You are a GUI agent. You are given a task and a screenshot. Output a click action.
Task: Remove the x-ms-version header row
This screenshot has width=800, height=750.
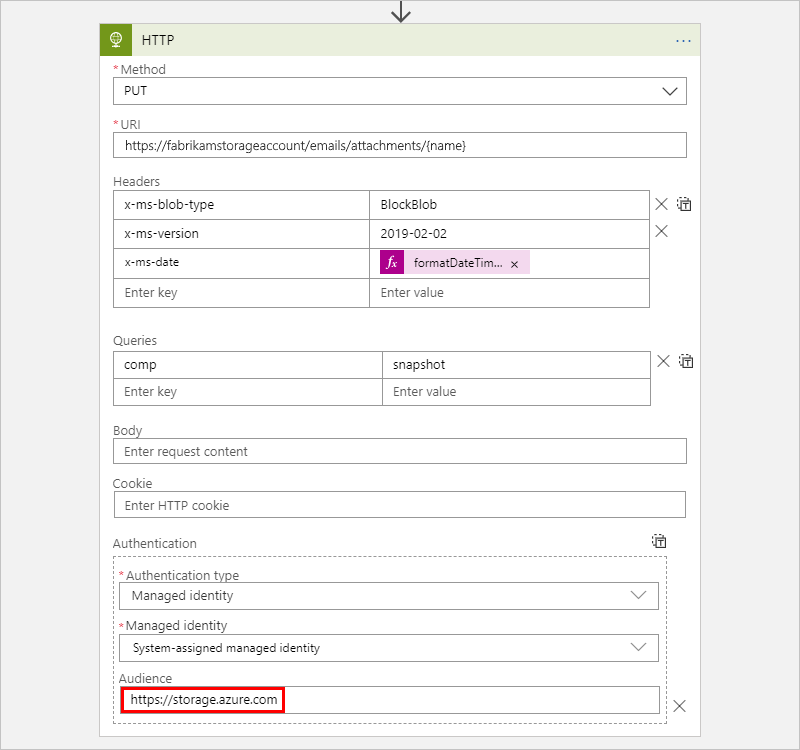point(661,232)
